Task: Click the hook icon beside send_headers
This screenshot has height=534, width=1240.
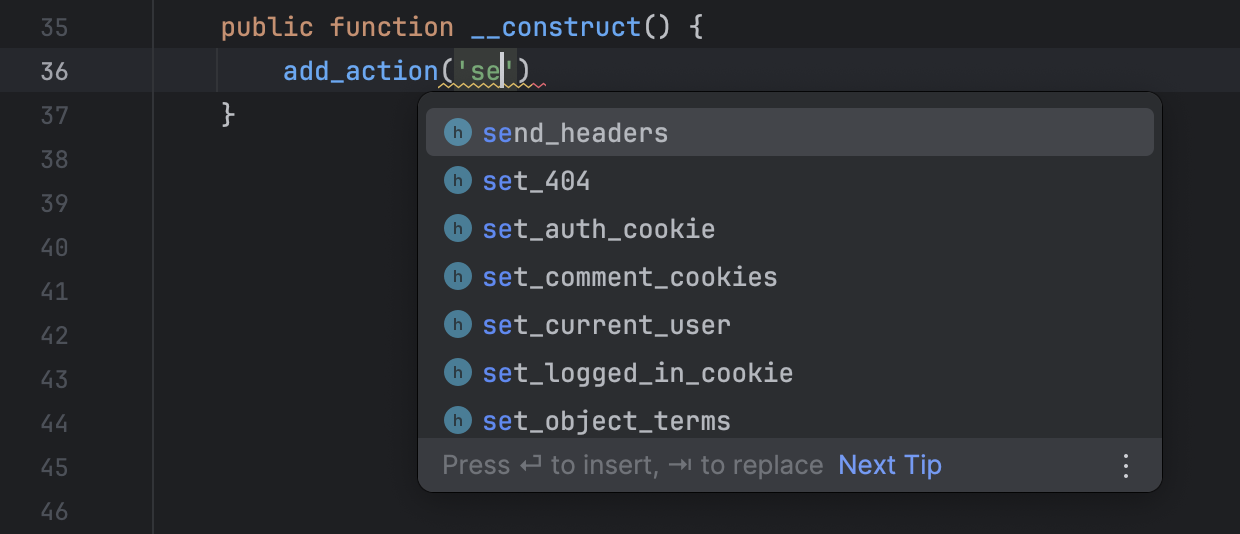Action: coord(457,133)
